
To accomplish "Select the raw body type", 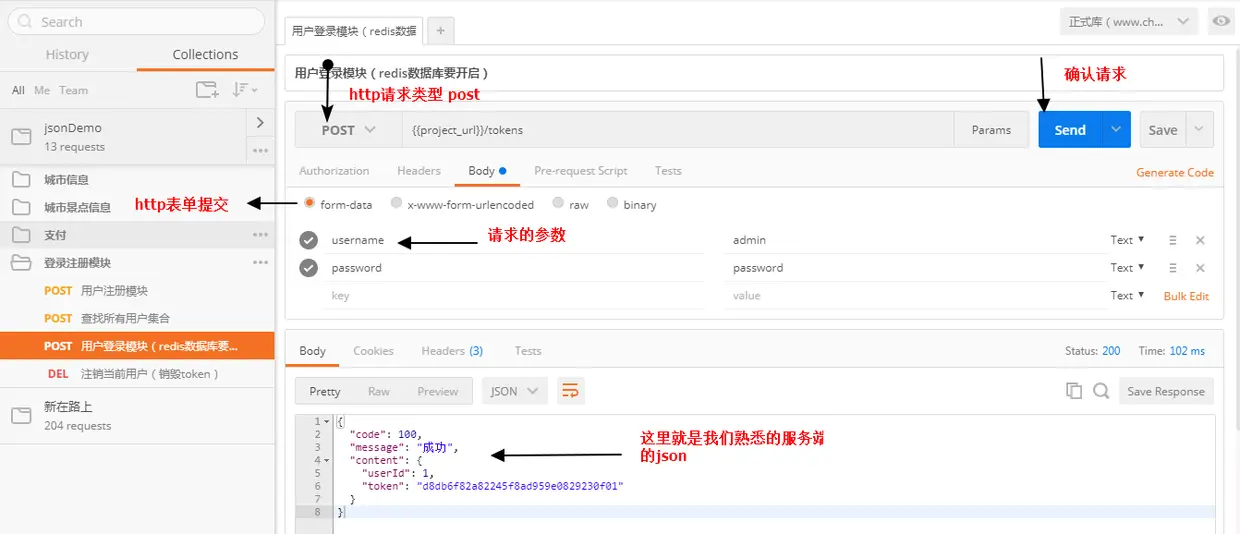I will (558, 204).
